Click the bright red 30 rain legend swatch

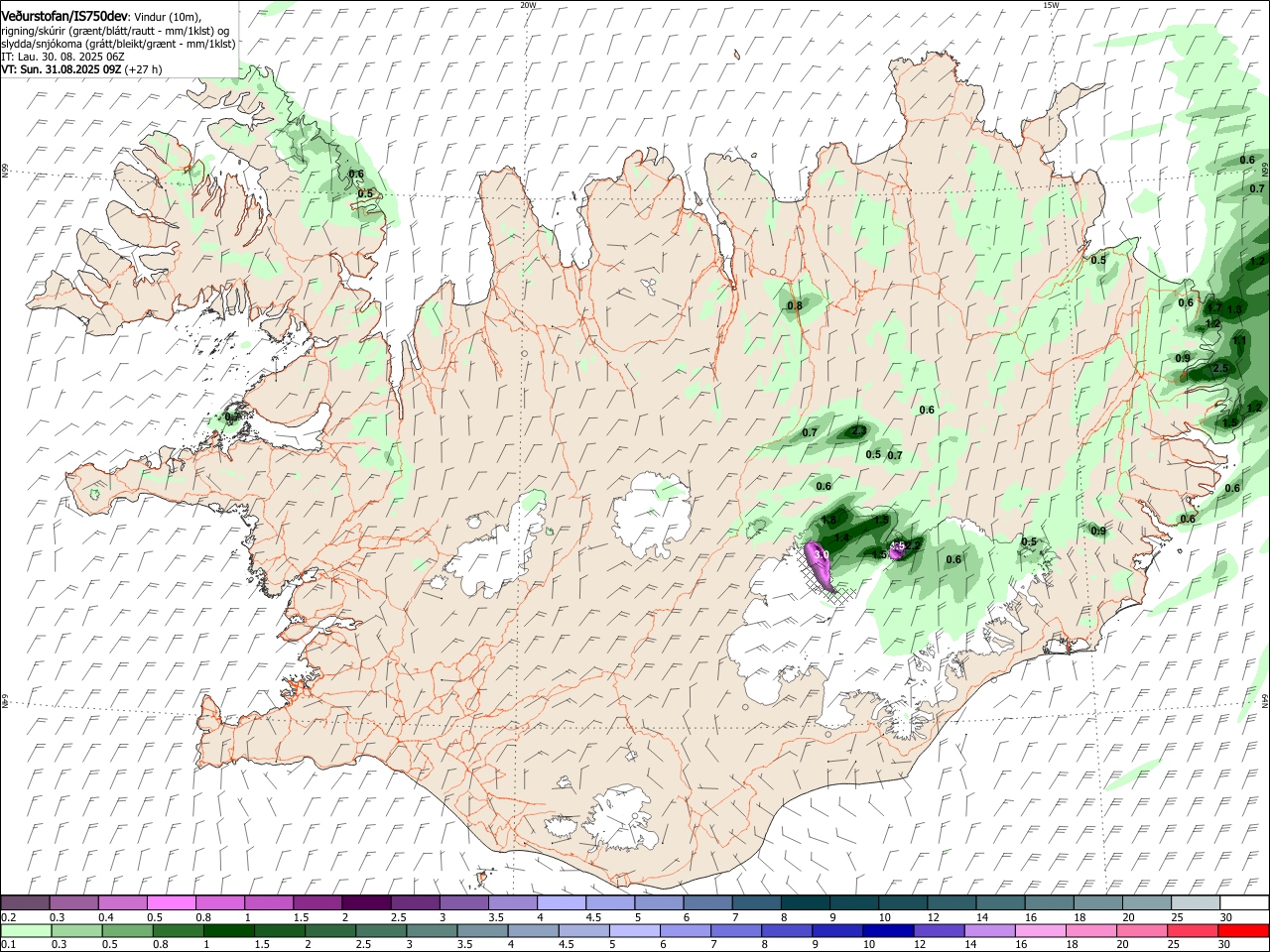1244,931
